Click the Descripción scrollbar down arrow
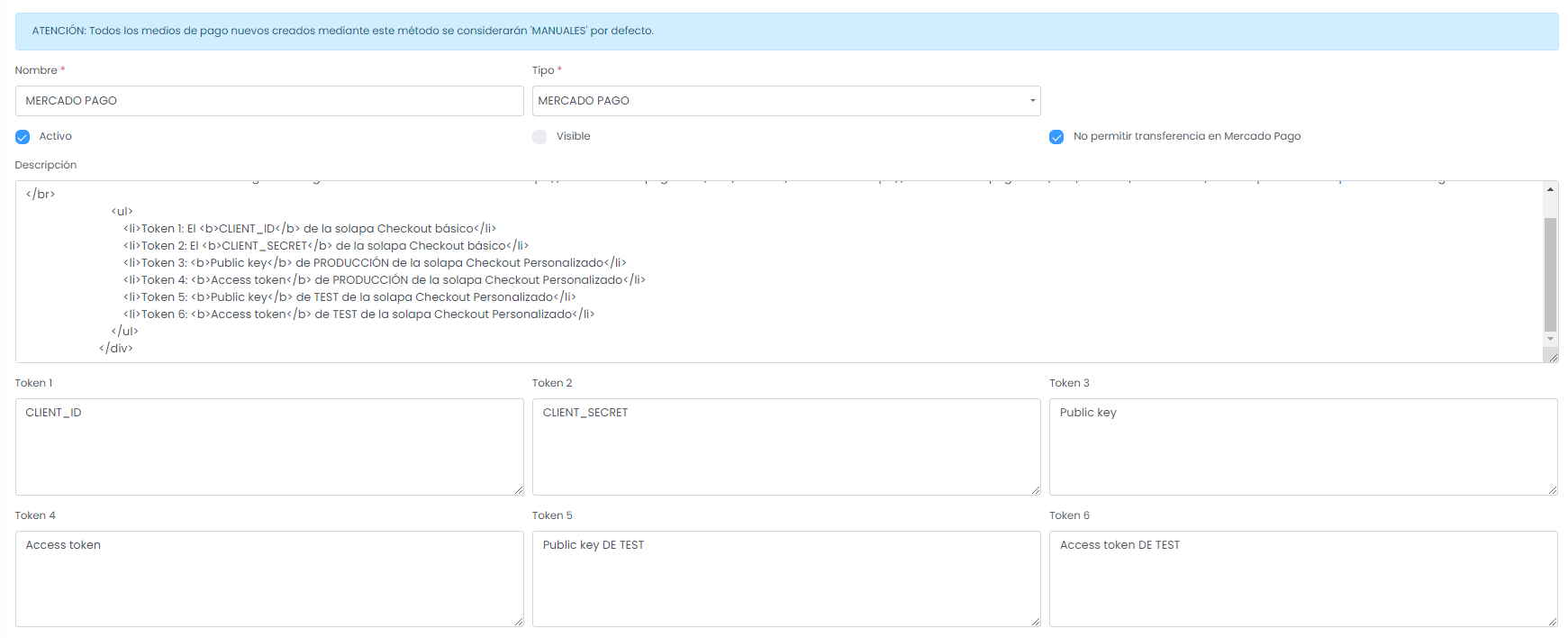 click(x=1550, y=339)
